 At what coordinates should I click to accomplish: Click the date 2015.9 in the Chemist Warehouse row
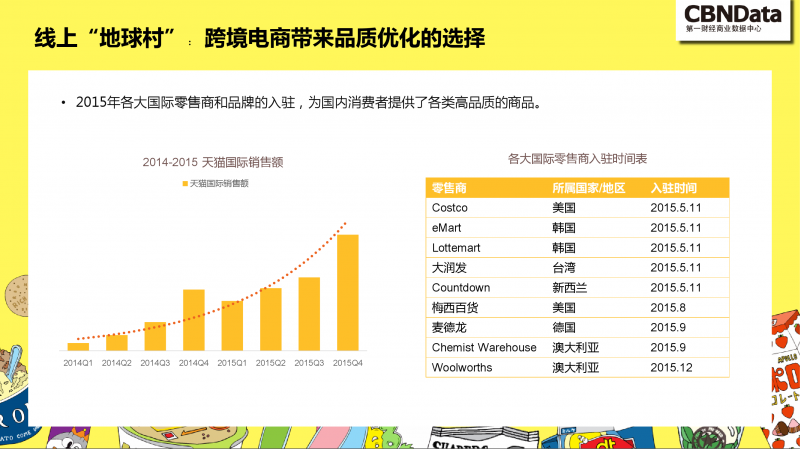pos(668,347)
